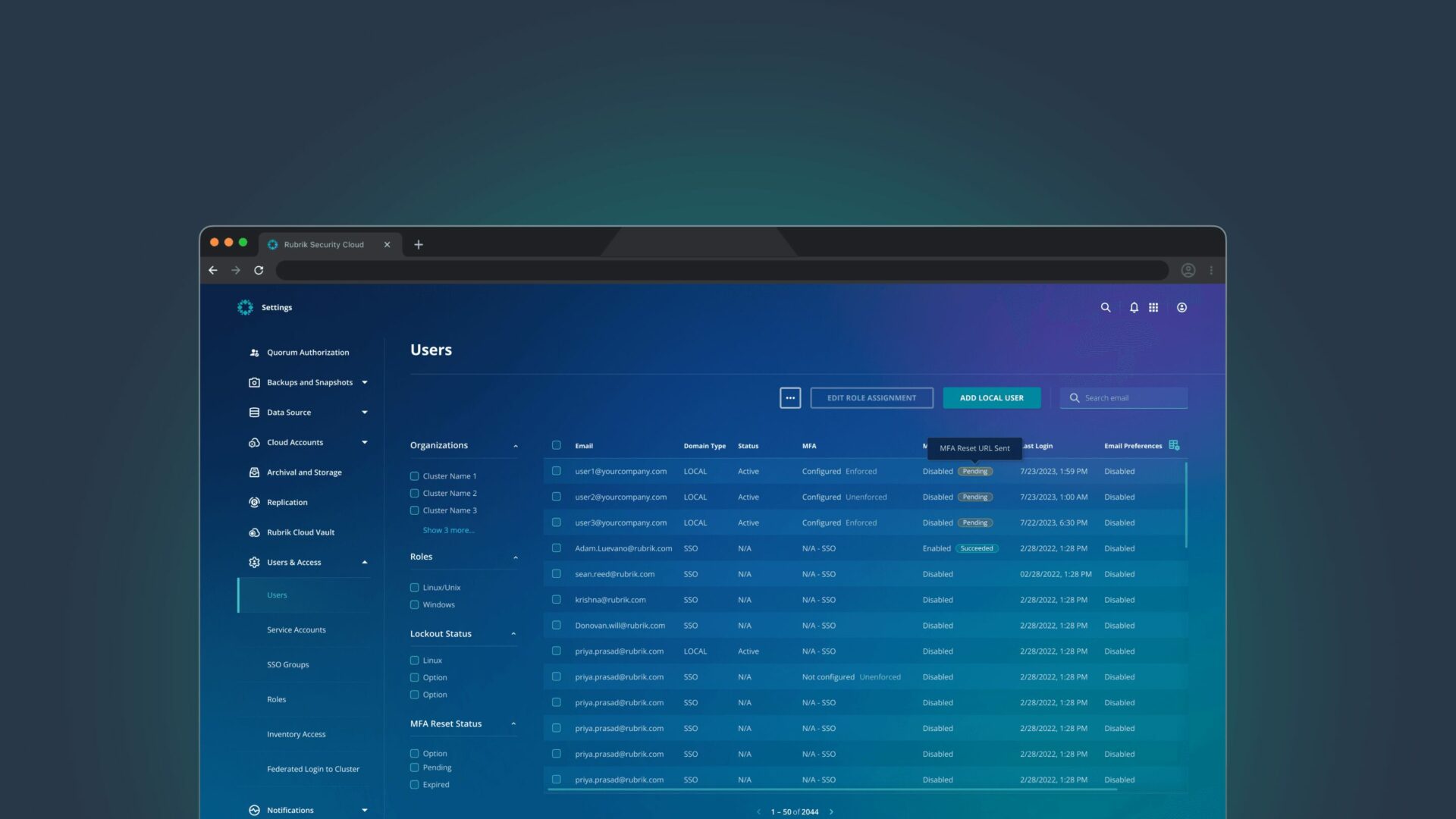Image resolution: width=1456 pixels, height=819 pixels.
Task: Click the browser reload icon
Action: tap(259, 270)
